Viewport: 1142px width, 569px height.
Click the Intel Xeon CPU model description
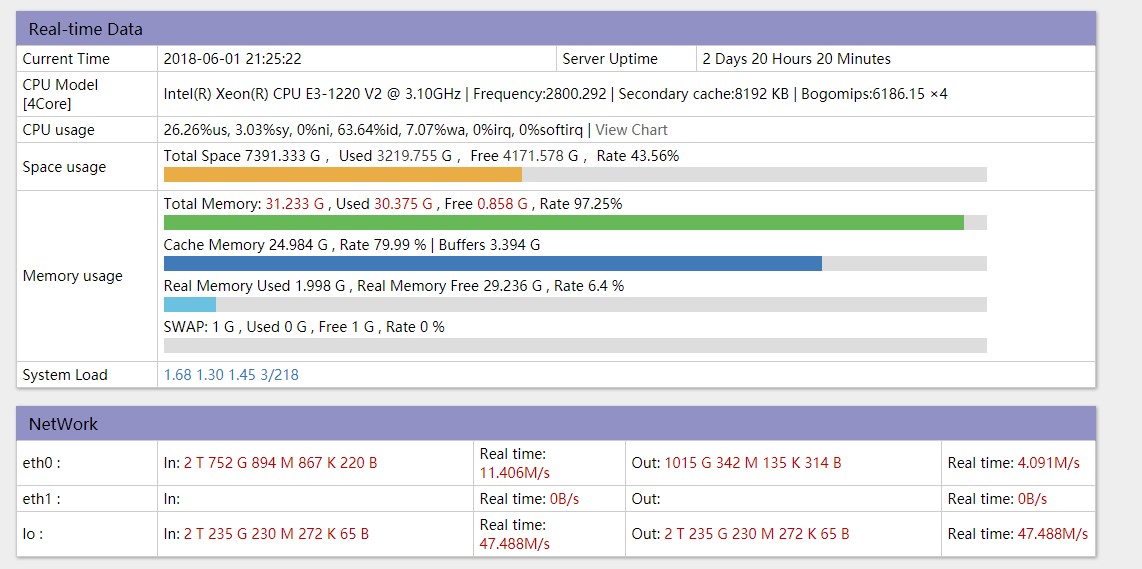click(x=555, y=94)
